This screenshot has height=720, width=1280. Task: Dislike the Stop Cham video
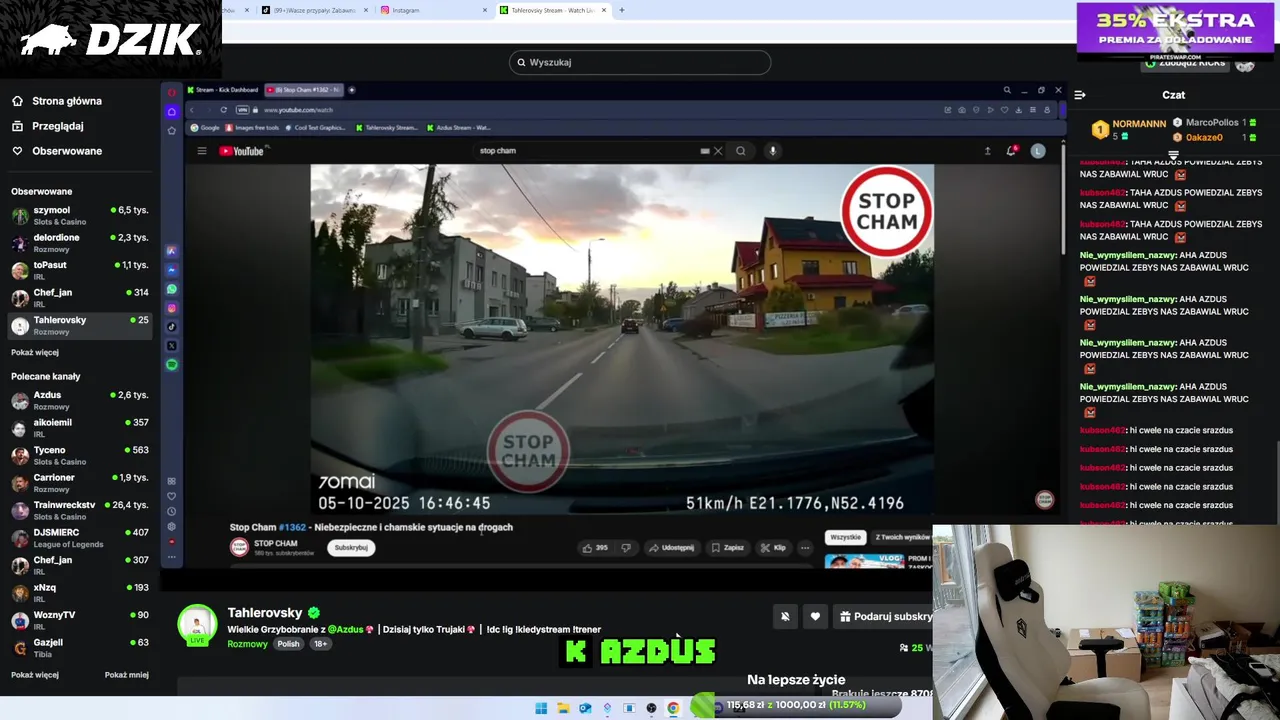[626, 548]
